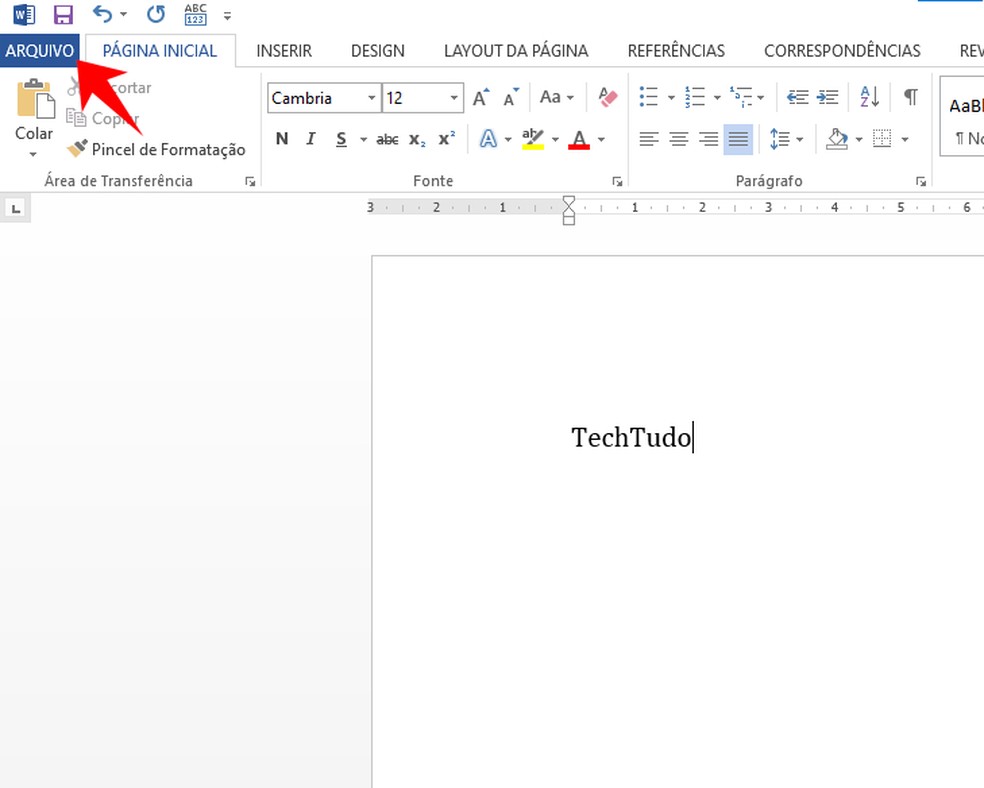Screen dimensions: 984x788
Task: Toggle show paragraph marks
Action: pyautogui.click(x=910, y=97)
